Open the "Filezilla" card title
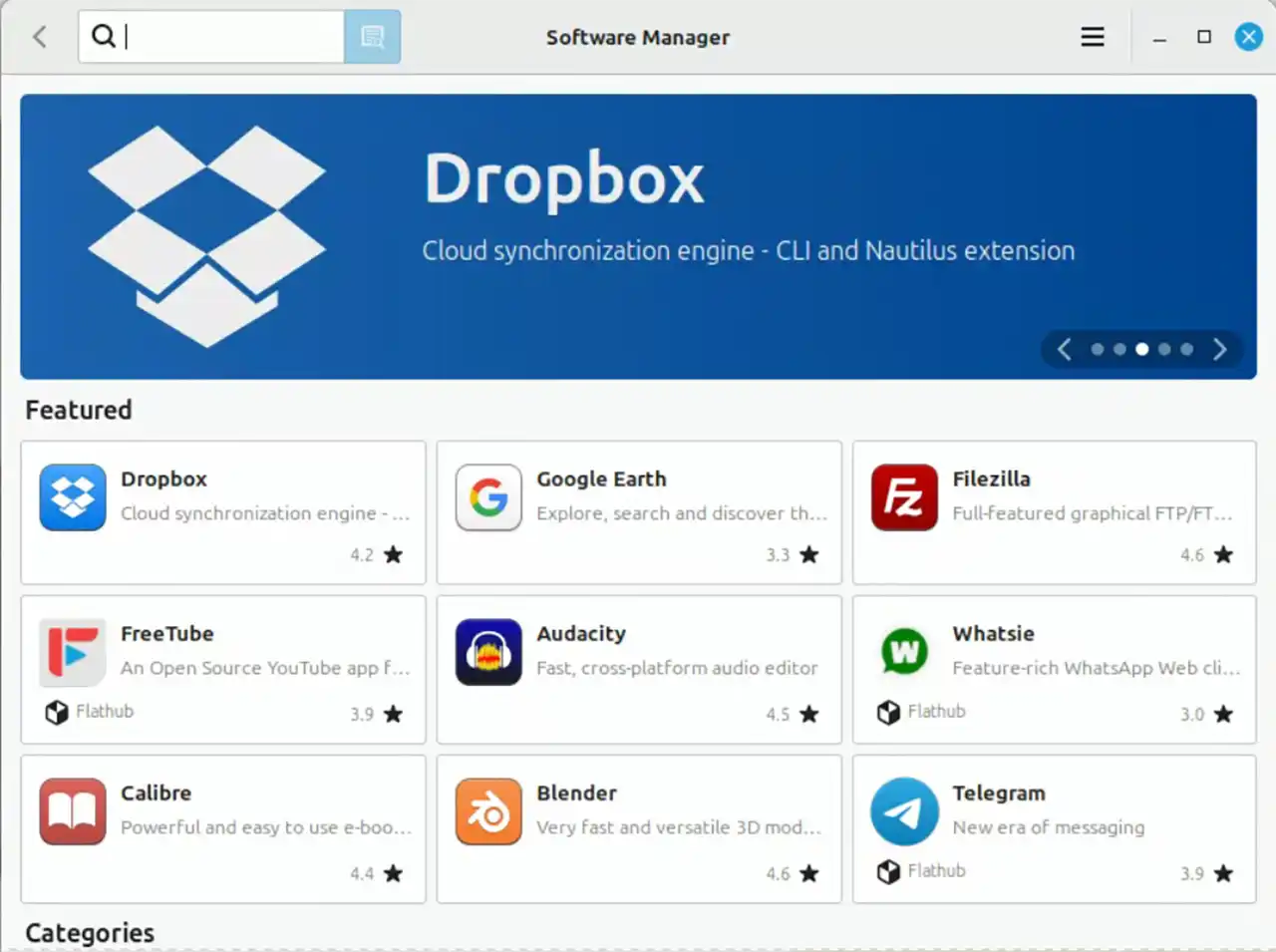The image size is (1276, 952). [x=991, y=478]
